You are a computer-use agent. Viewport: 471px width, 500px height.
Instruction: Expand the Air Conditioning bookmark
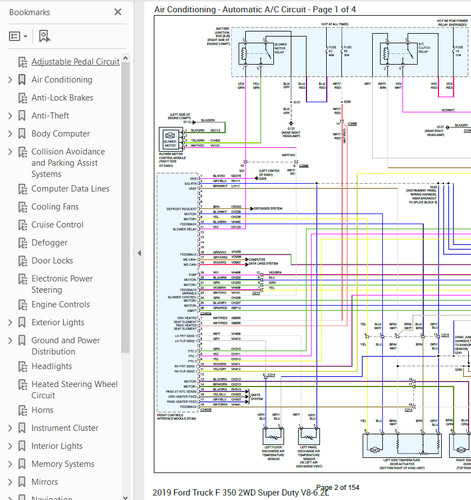tap(10, 80)
